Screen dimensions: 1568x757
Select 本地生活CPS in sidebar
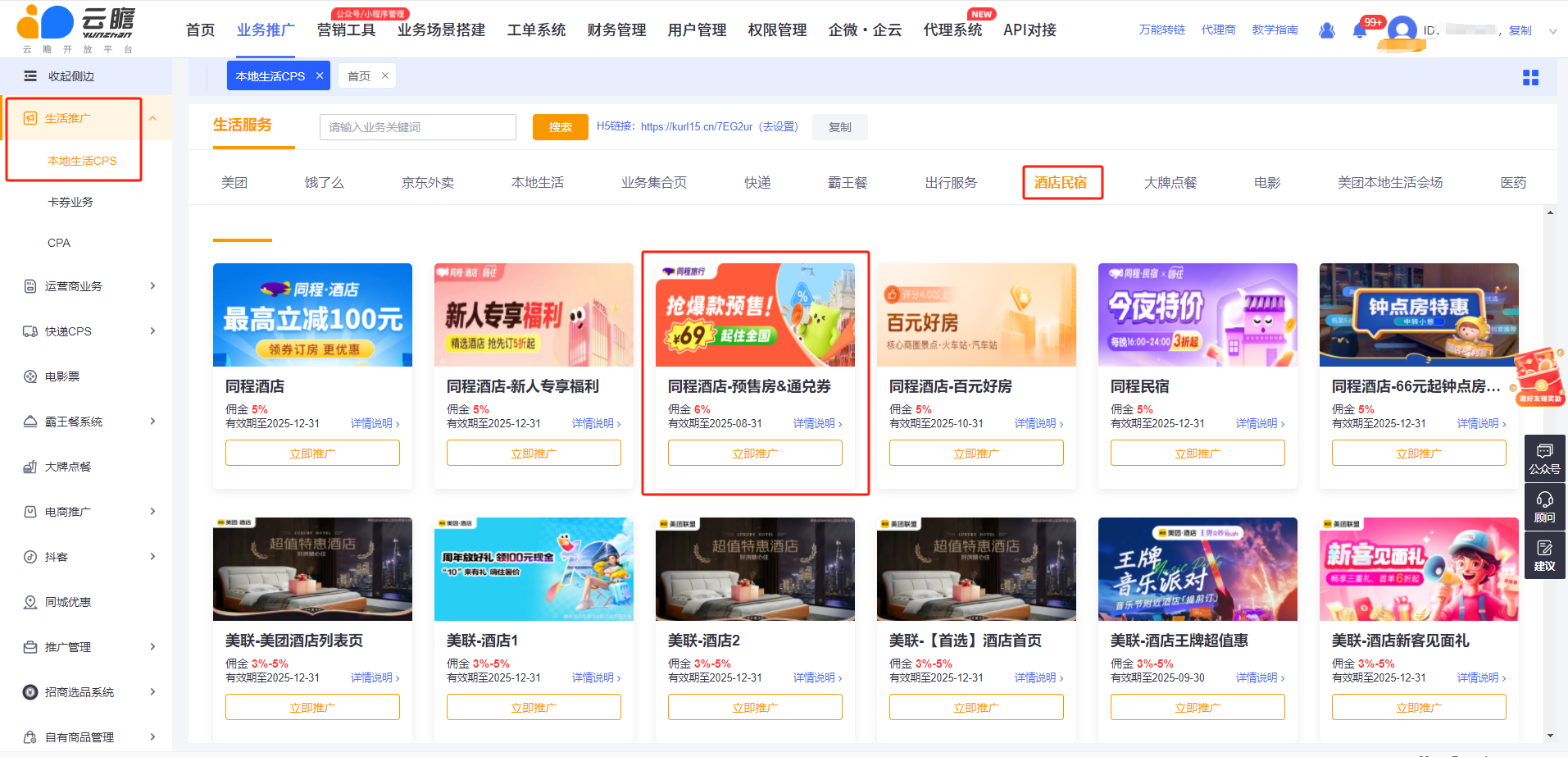tap(82, 161)
